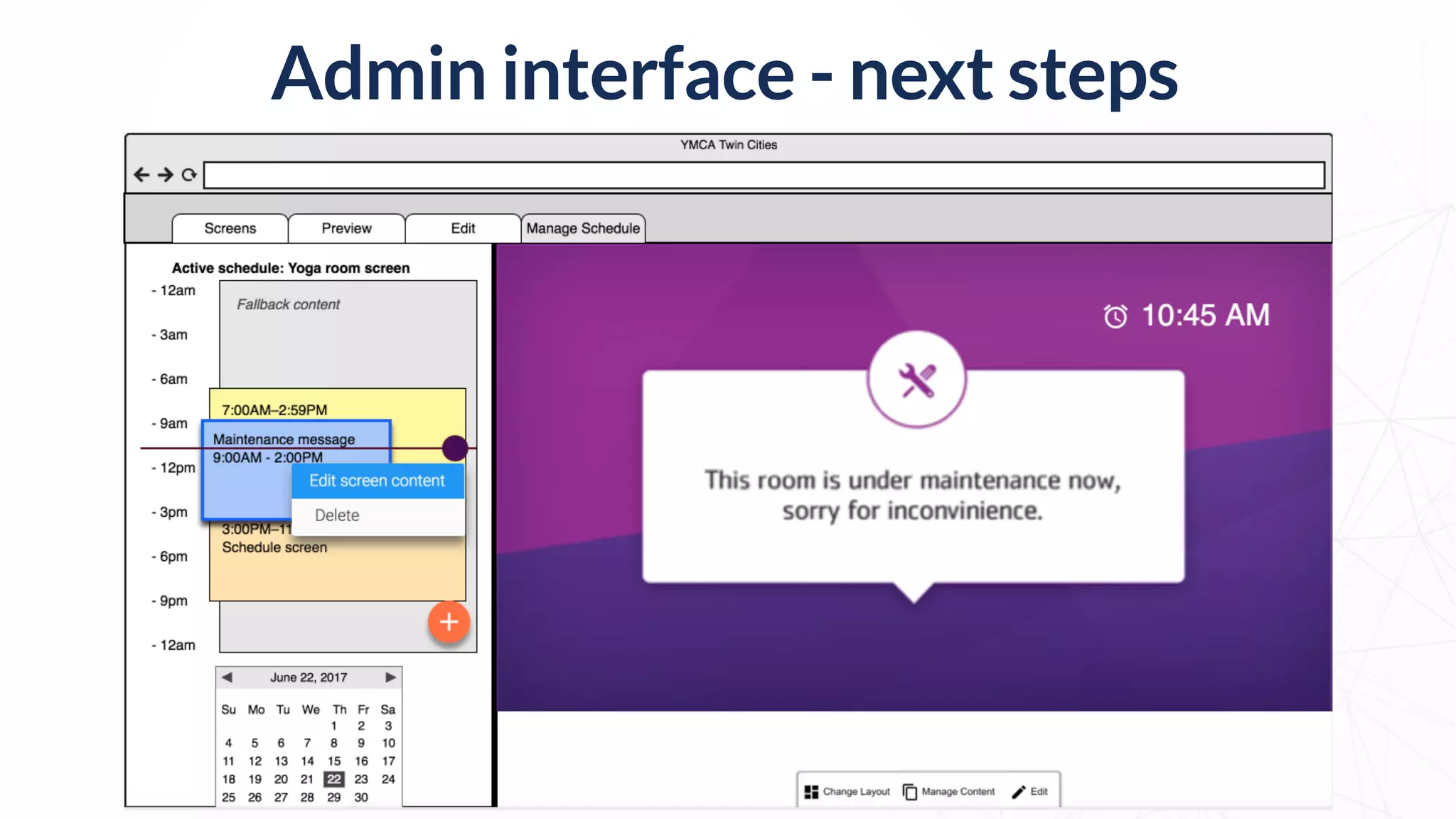This screenshot has height=819, width=1456.
Task: Pick June 1 in the calendar
Action: (334, 726)
